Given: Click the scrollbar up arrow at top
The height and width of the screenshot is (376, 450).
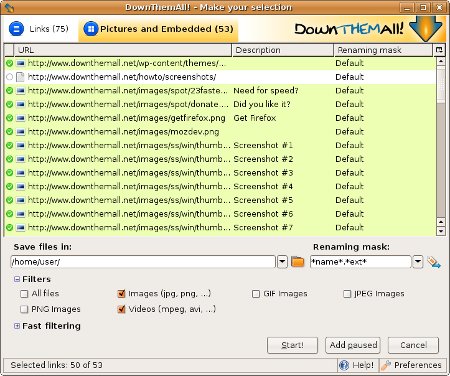Looking at the screenshot, I should coord(441,61).
